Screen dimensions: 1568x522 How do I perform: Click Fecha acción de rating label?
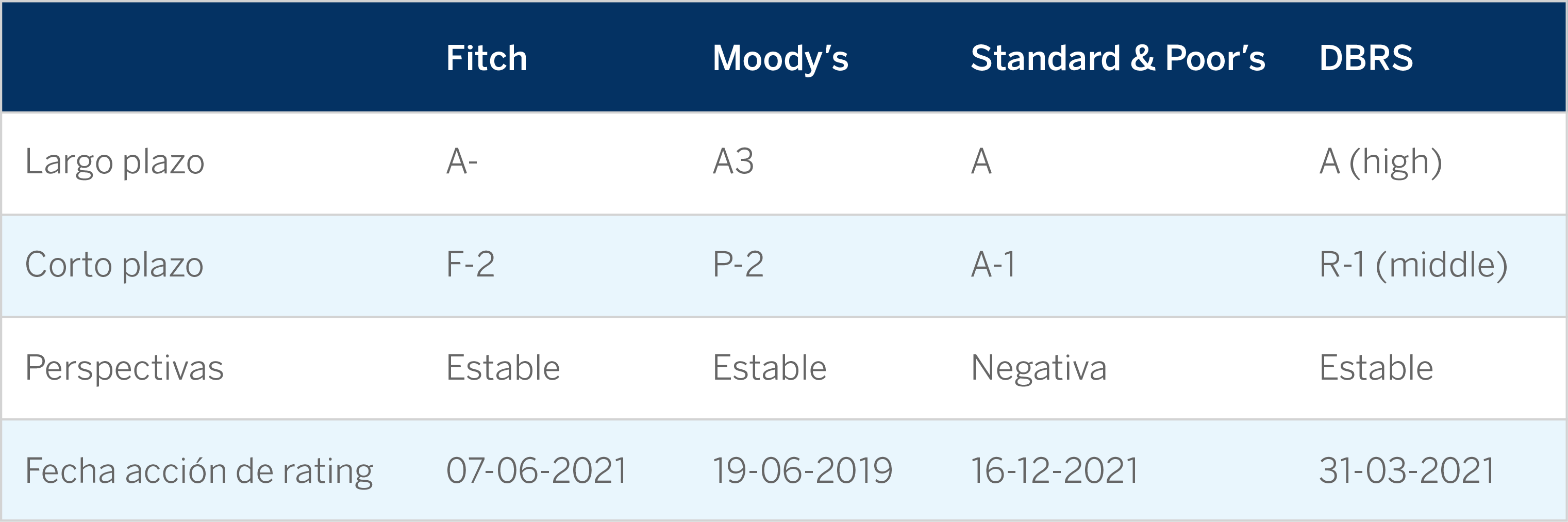click(x=198, y=471)
